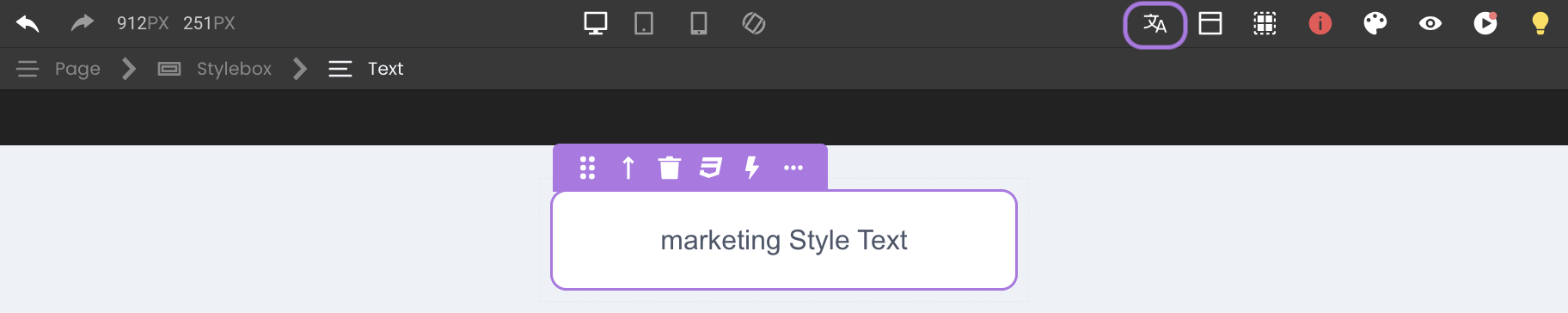Delete the selected text element via trash
1568x313 pixels.
pos(670,168)
